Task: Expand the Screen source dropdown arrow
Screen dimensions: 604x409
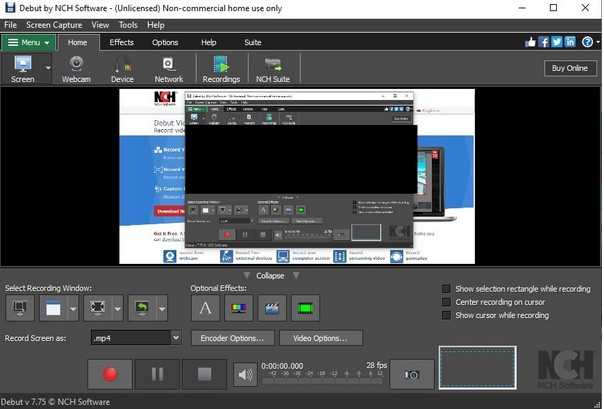Action: click(x=48, y=68)
